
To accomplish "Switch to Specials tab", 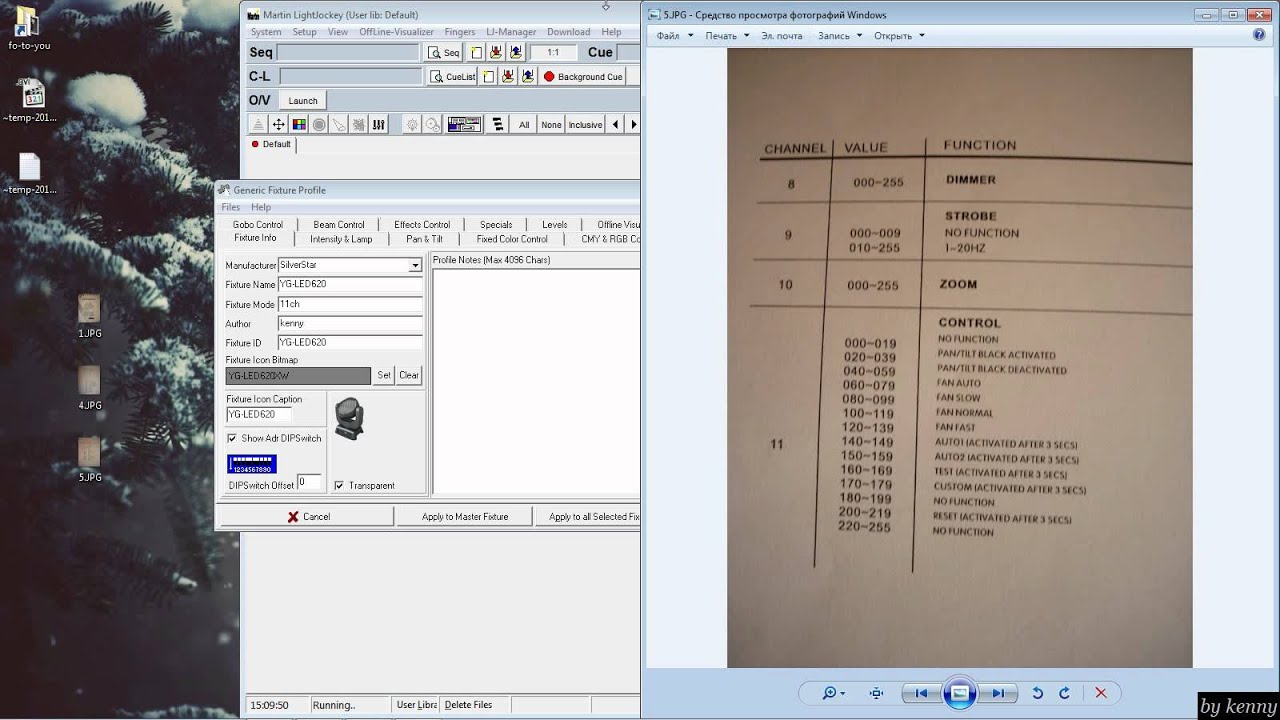I will (496, 225).
